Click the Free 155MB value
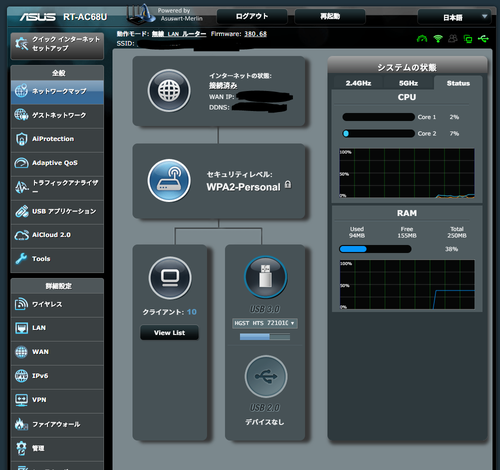The image size is (500, 470). [x=407, y=236]
